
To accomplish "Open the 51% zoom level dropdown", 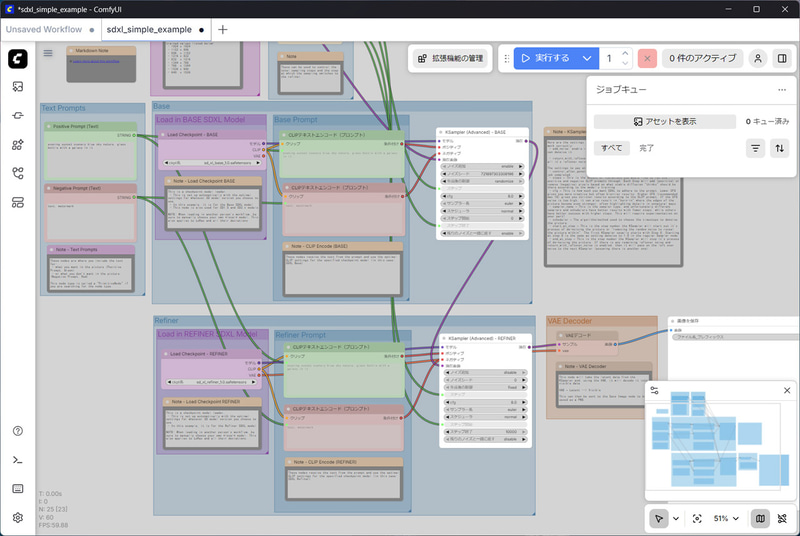I will pyautogui.click(x=726, y=519).
